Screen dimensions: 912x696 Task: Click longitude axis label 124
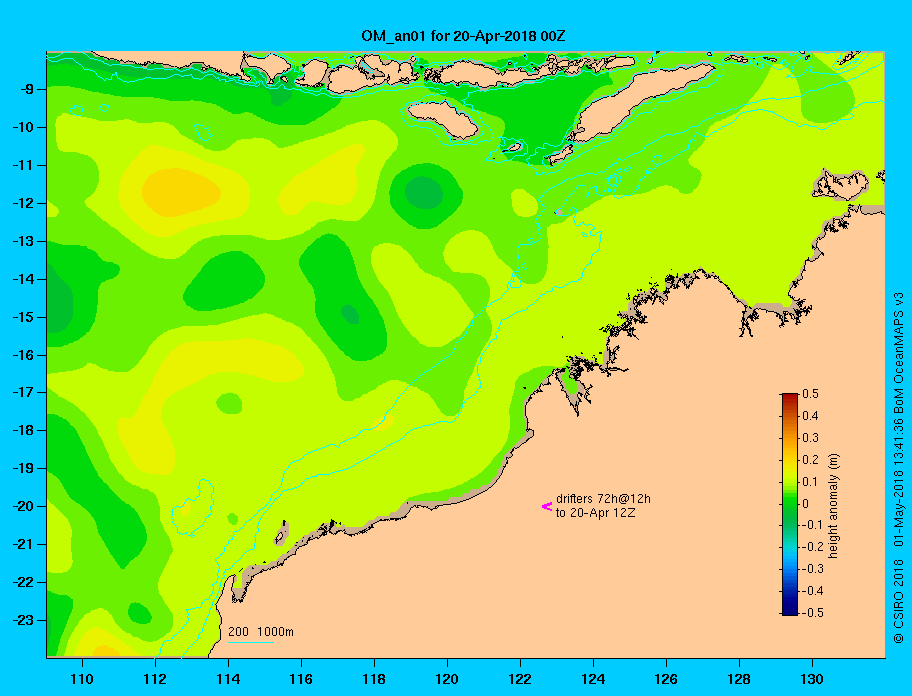(593, 679)
